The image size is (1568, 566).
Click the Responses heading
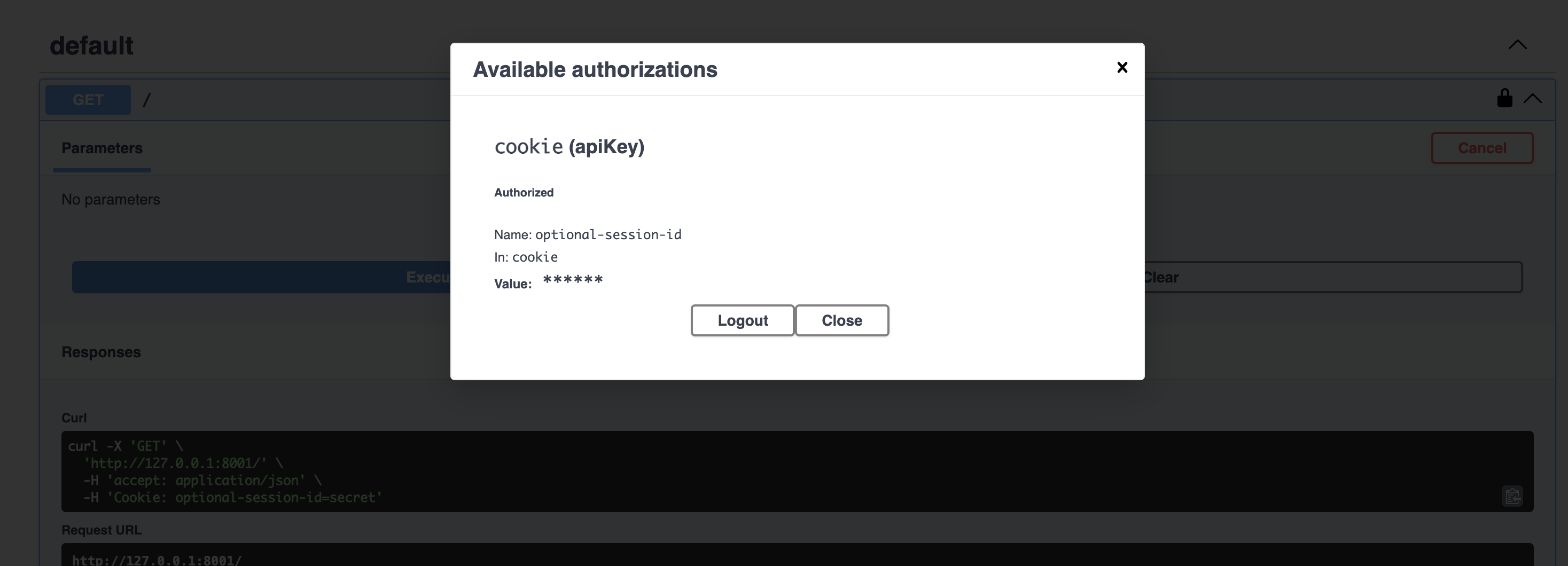coord(101,352)
